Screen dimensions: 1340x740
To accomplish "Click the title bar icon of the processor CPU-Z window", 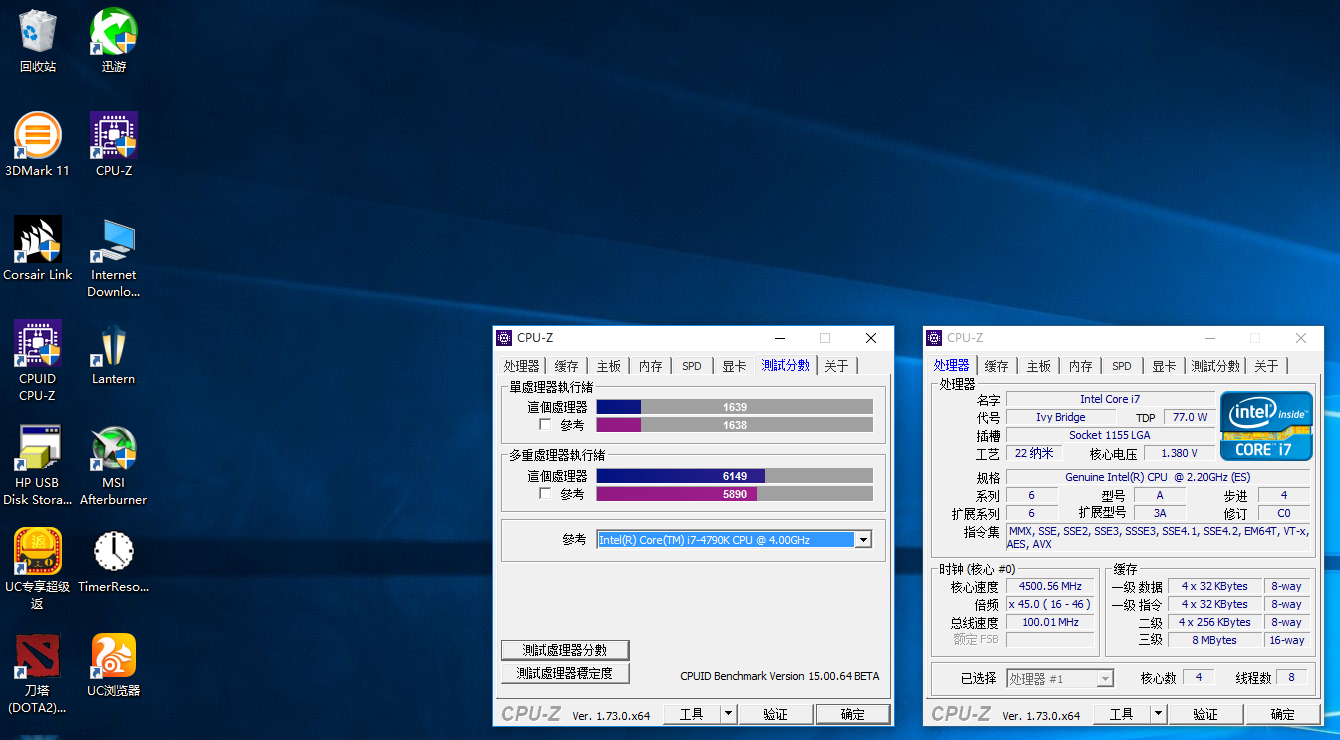I will point(934,338).
